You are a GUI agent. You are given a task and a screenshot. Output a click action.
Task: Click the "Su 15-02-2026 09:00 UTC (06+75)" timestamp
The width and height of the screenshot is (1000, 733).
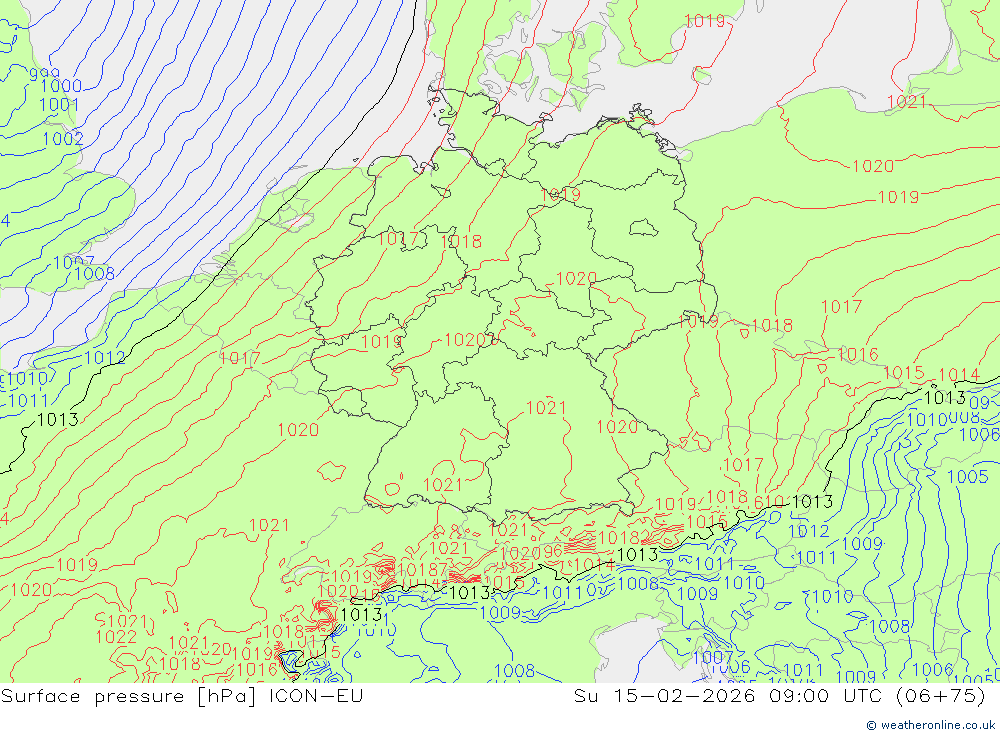(779, 696)
